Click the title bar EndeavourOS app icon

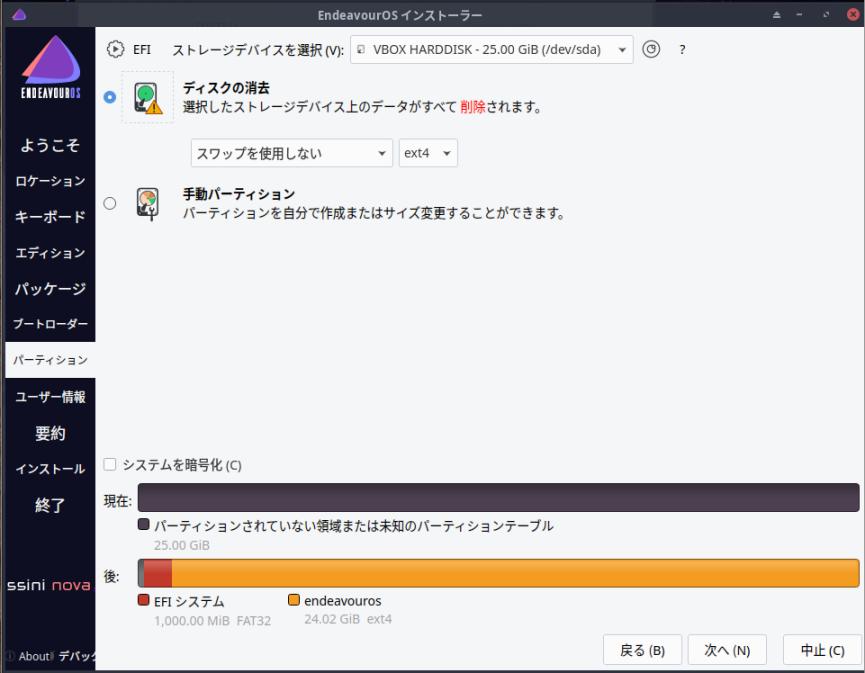tap(19, 15)
